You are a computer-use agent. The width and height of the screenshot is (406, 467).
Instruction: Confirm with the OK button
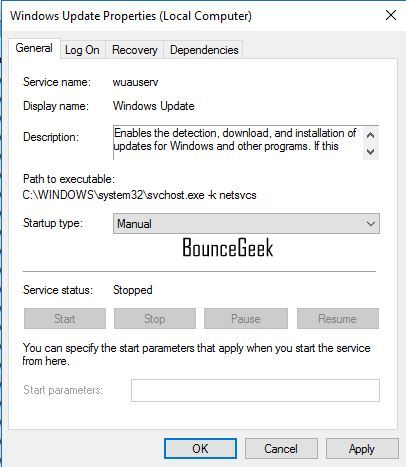pyautogui.click(x=200, y=449)
